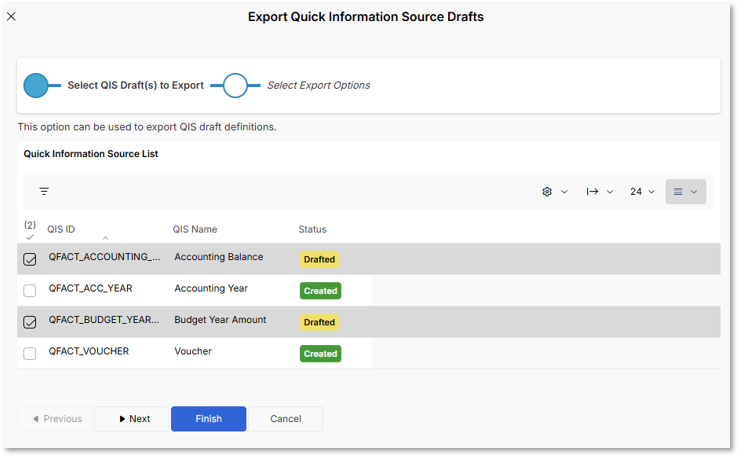Click the blue Finish button
Screen dimensions: 739x457
click(208, 419)
